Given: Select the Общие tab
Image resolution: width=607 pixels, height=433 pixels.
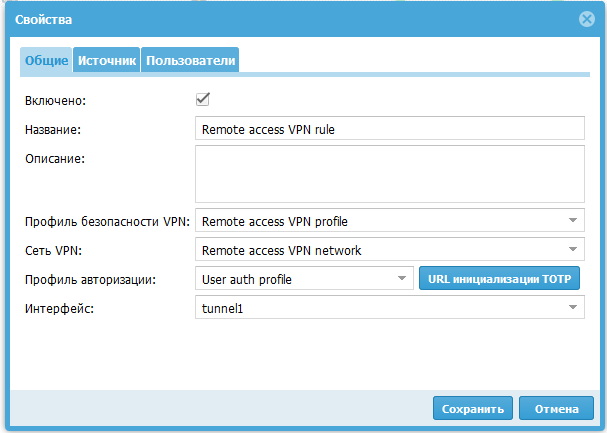Looking at the screenshot, I should 46,60.
